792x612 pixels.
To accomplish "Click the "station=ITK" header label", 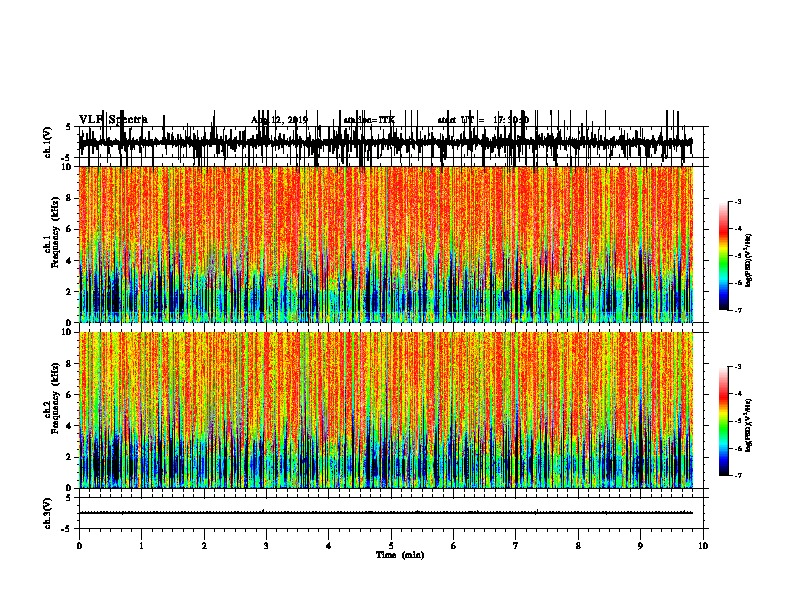I will pos(369,120).
